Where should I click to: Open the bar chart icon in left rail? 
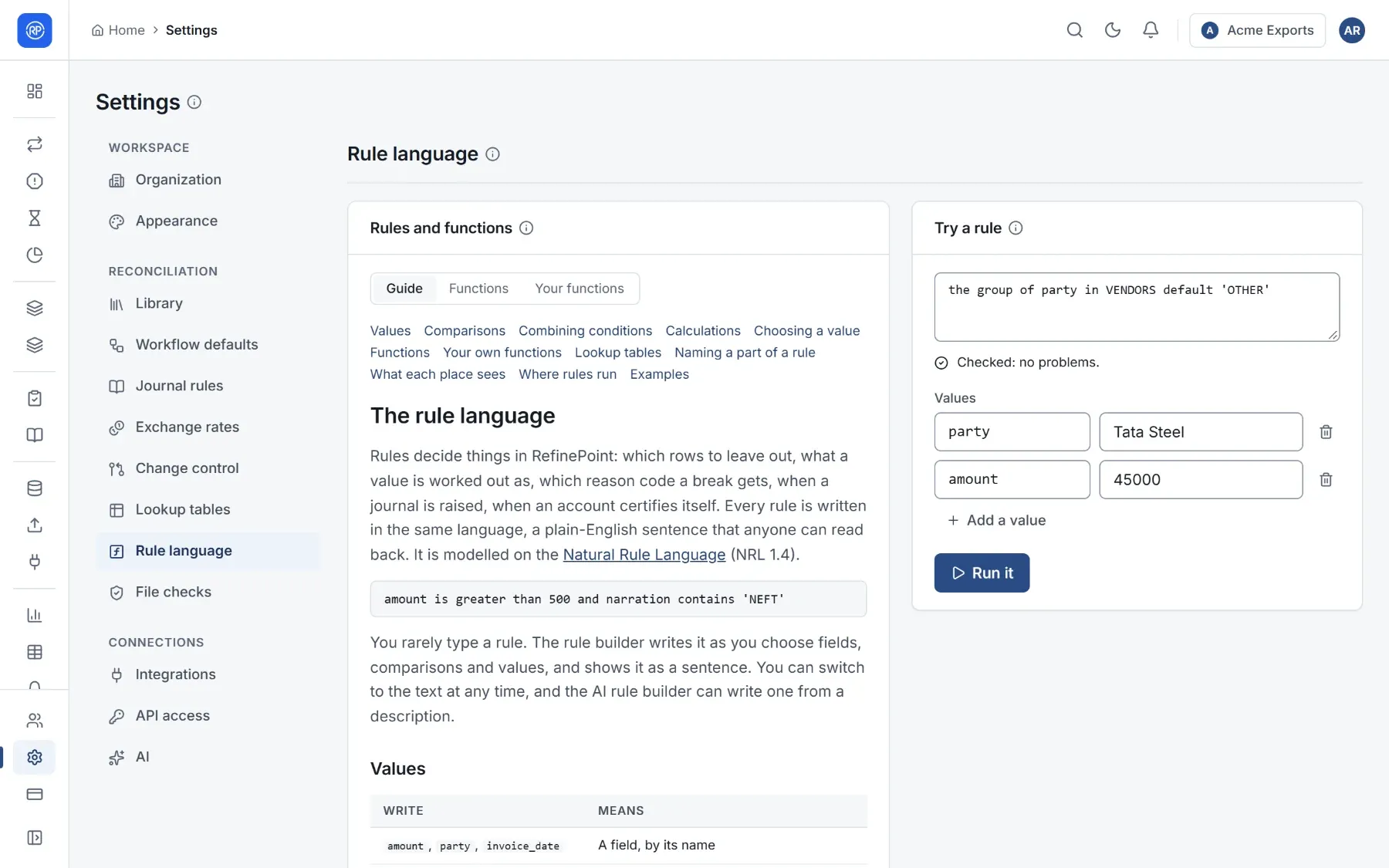point(35,615)
